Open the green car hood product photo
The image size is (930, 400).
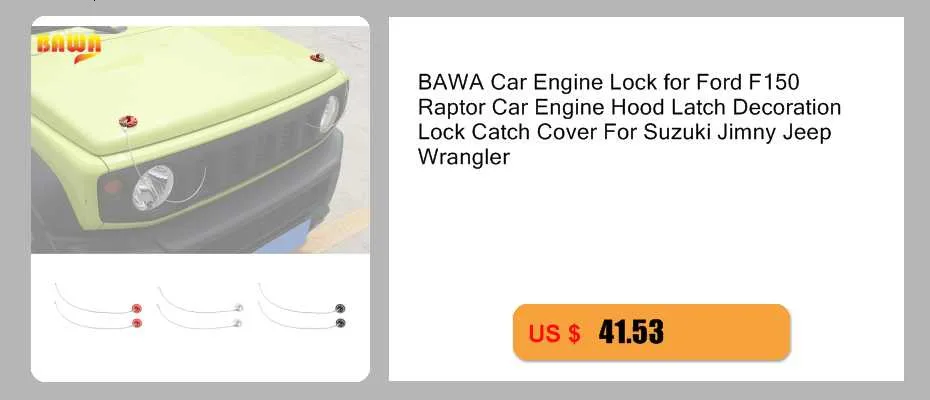click(x=200, y=135)
